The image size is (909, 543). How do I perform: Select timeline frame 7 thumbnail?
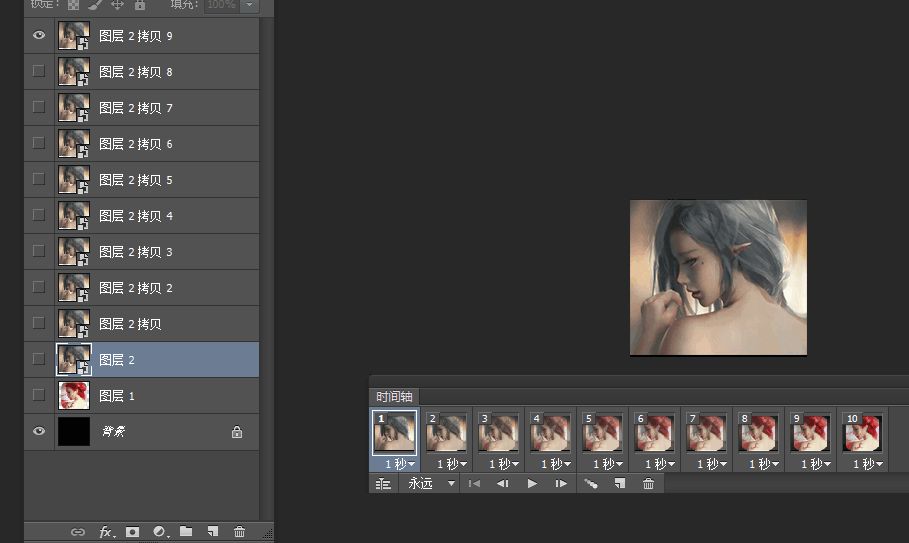pos(706,432)
